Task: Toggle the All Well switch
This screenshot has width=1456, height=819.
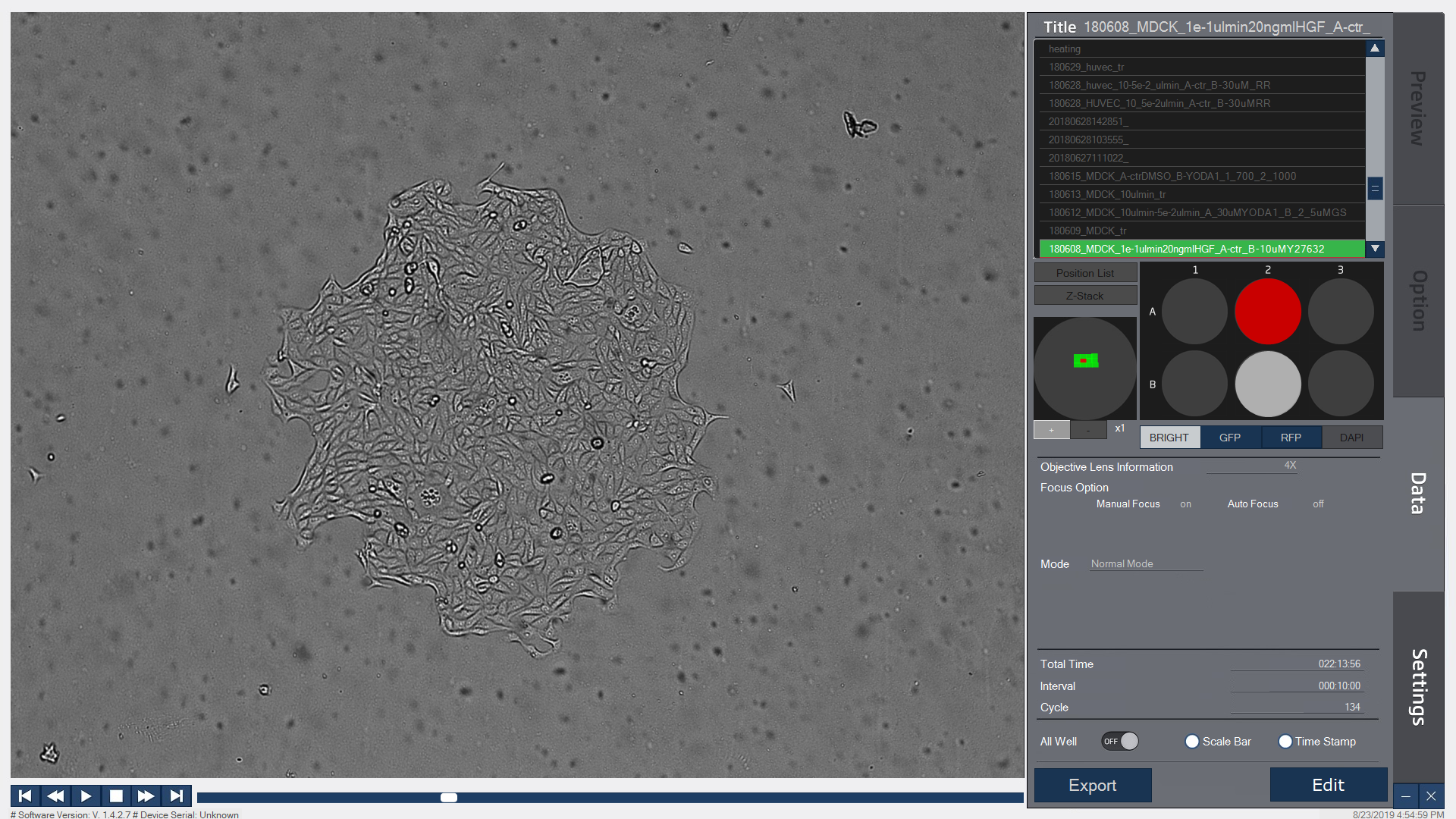Action: pos(1120,741)
